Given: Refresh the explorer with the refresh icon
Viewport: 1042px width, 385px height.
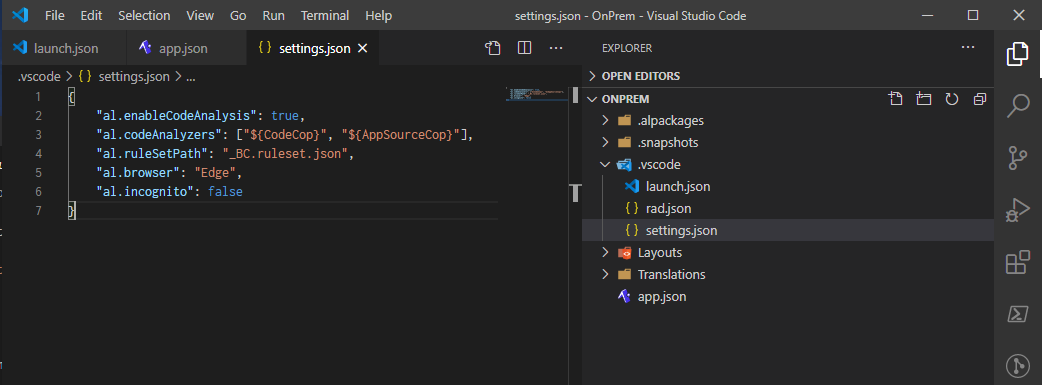Looking at the screenshot, I should pyautogui.click(x=952, y=99).
